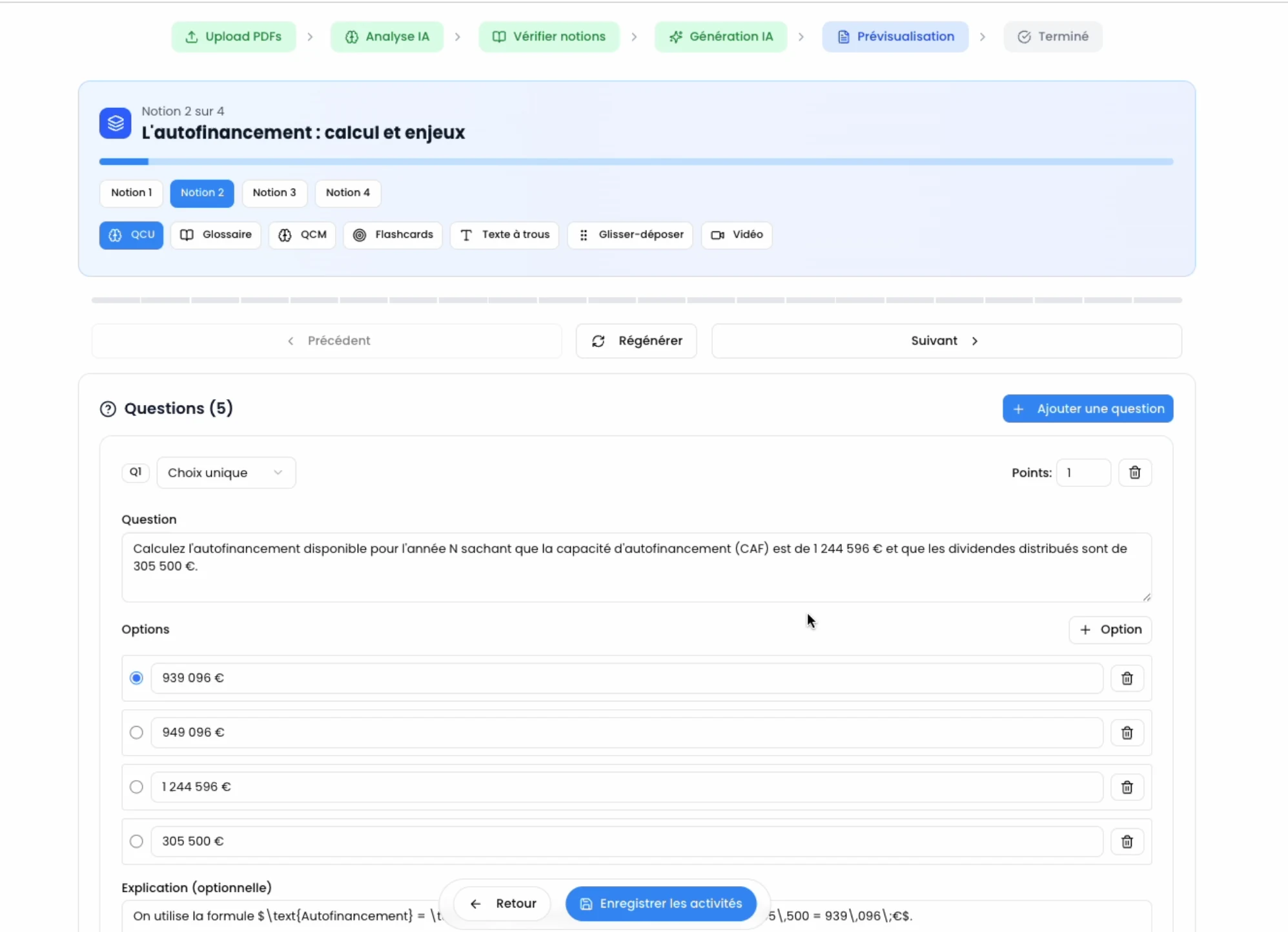1288x932 pixels.
Task: Open the Vérifier notions step
Action: (549, 37)
